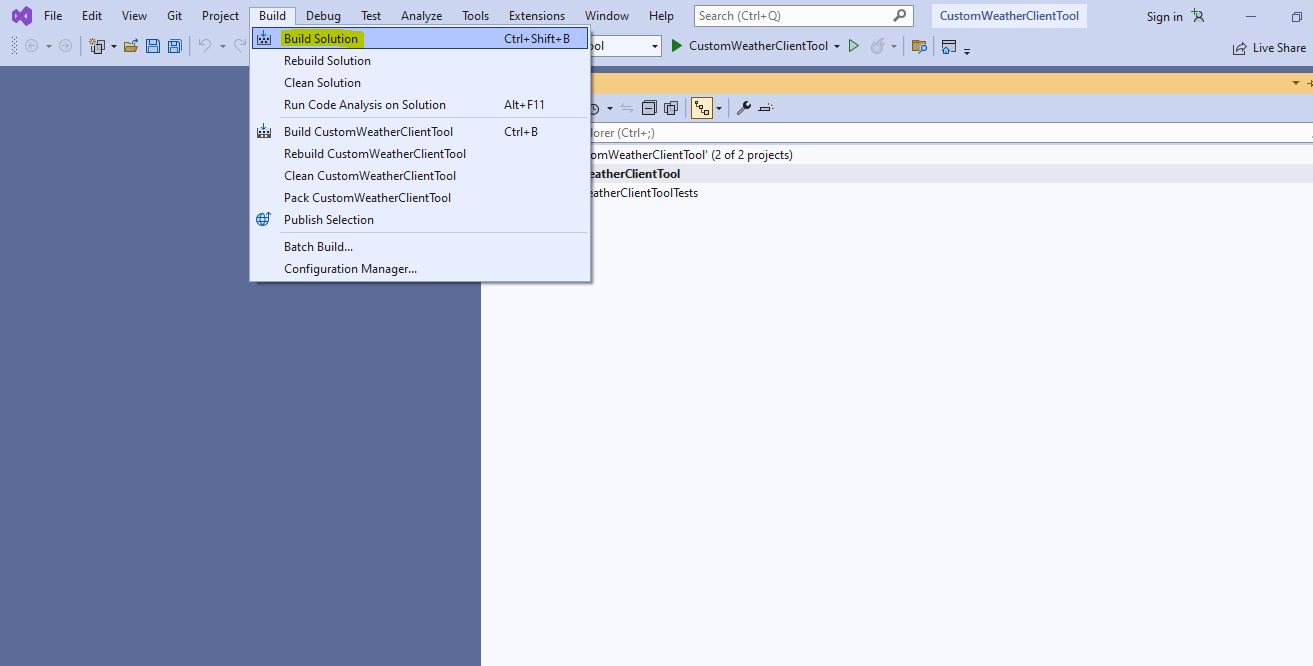Expand the solution configuration dropdown
The height and width of the screenshot is (666, 1313).
tap(655, 46)
